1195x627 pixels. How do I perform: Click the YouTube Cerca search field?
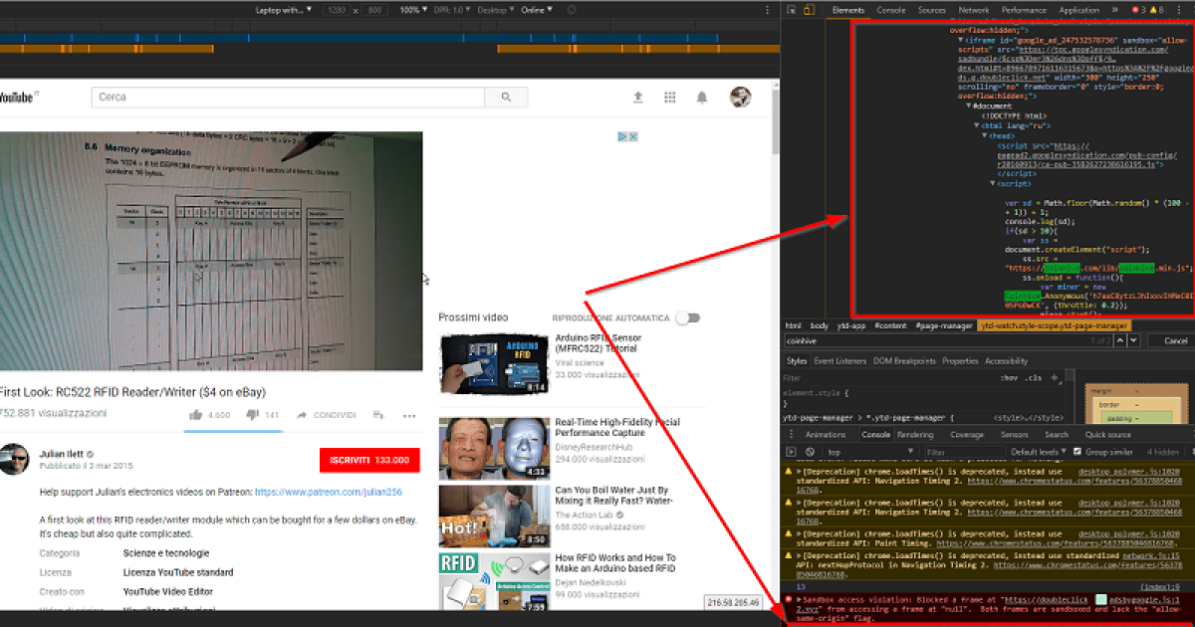[288, 97]
